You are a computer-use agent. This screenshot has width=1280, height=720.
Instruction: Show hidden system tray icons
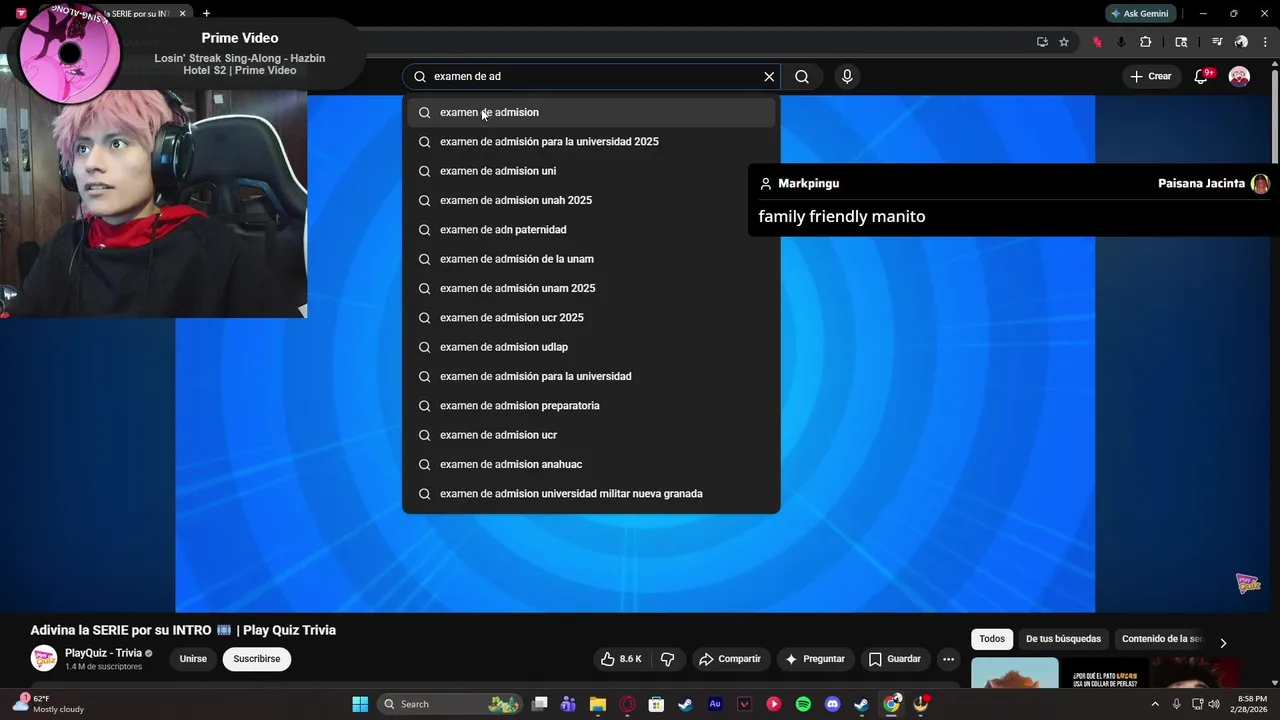click(x=1155, y=704)
